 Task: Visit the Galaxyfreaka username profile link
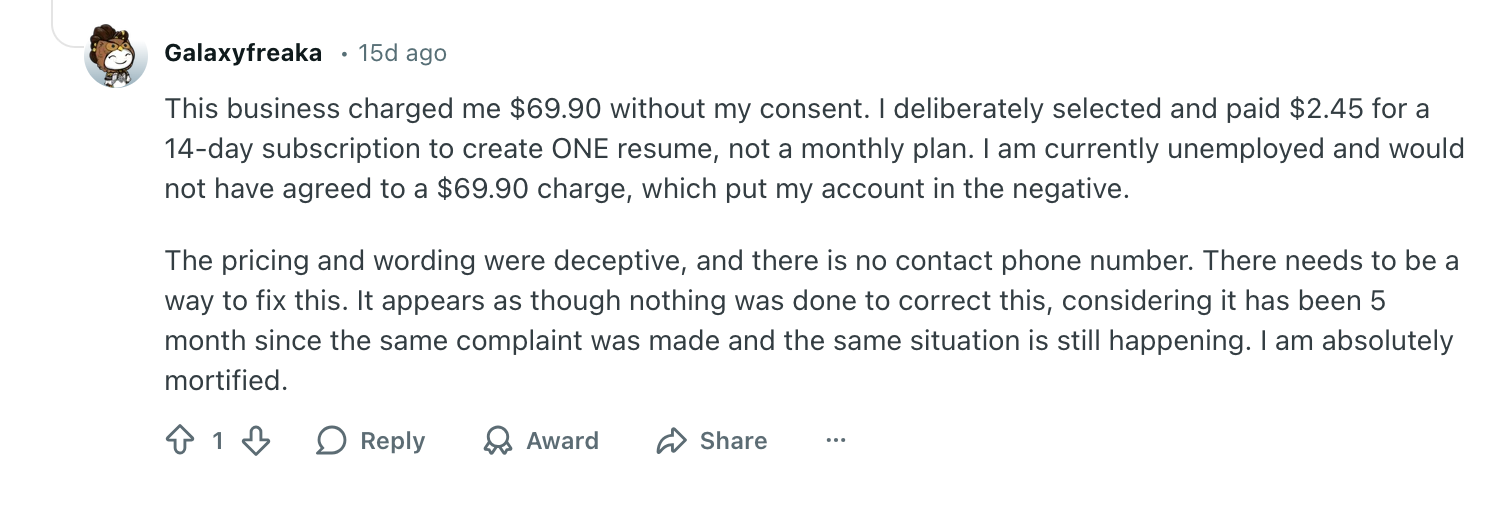coord(243,53)
